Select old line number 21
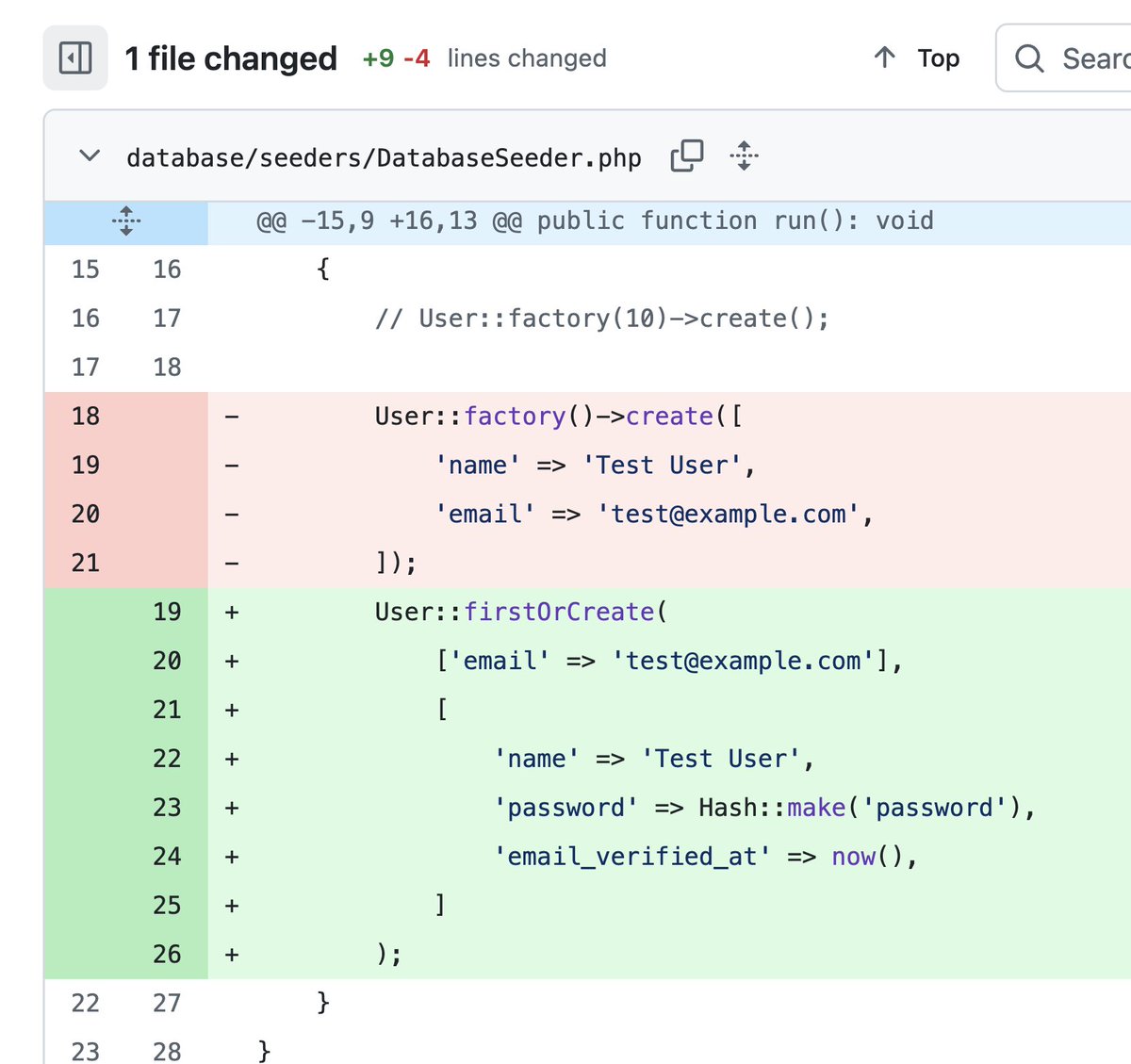1131x1064 pixels. (x=85, y=563)
